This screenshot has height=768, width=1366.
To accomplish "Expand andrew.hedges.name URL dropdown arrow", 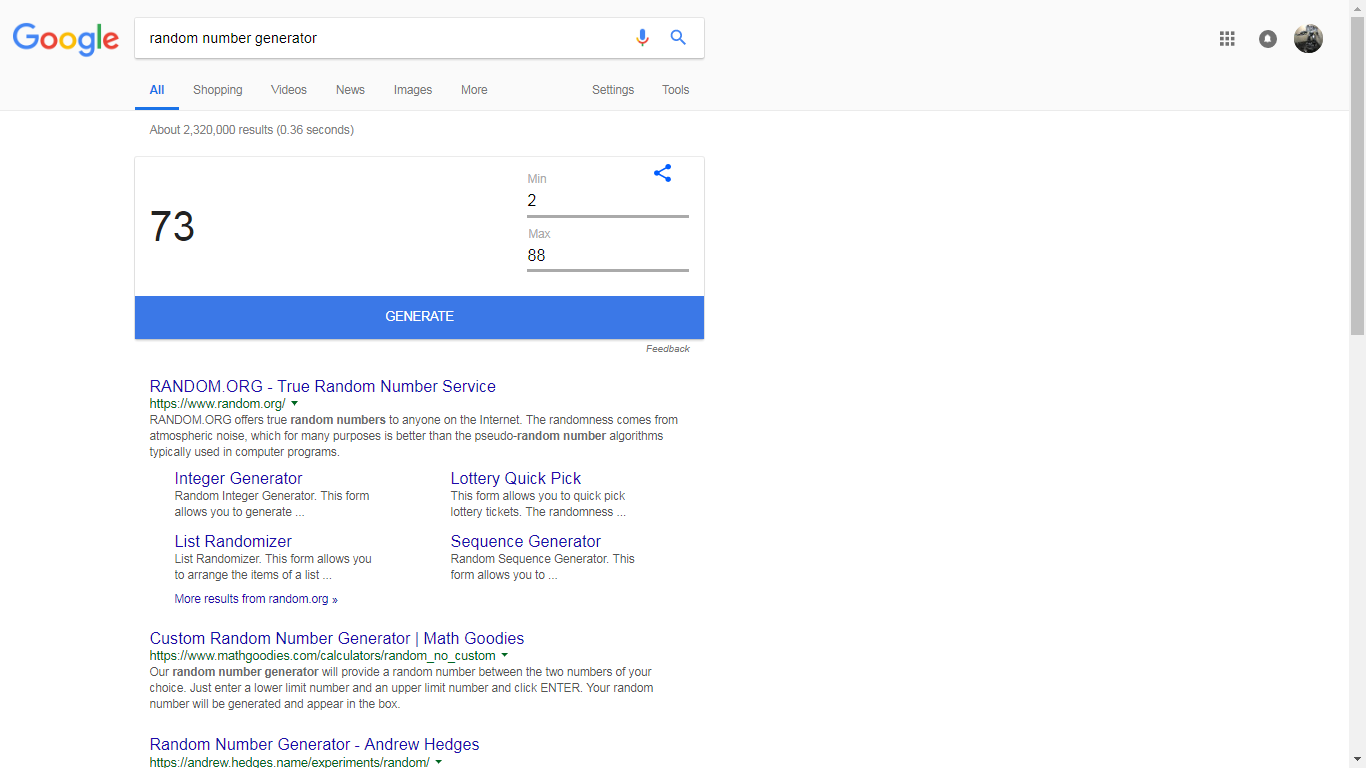I will coord(439,762).
